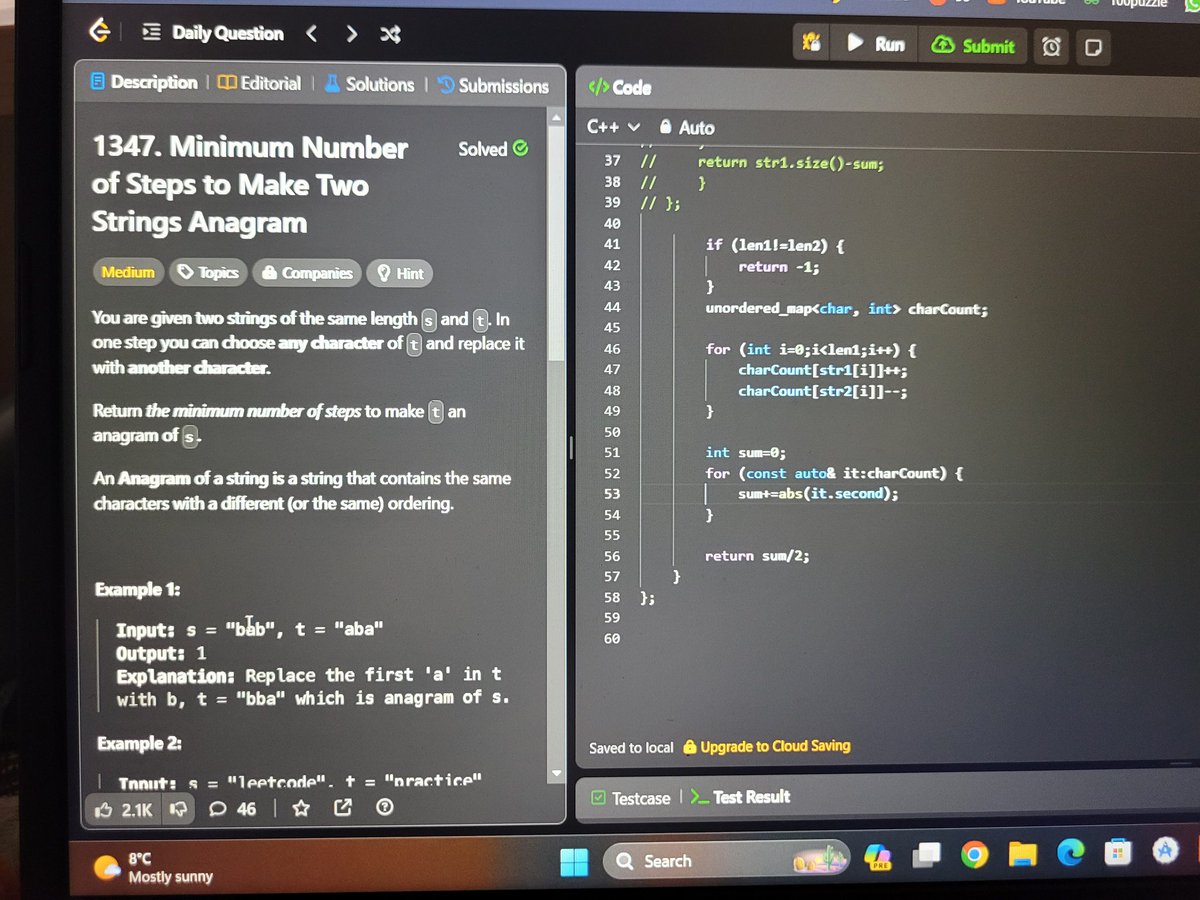This screenshot has height=900, width=1200.
Task: Submit the solution
Action: [973, 45]
